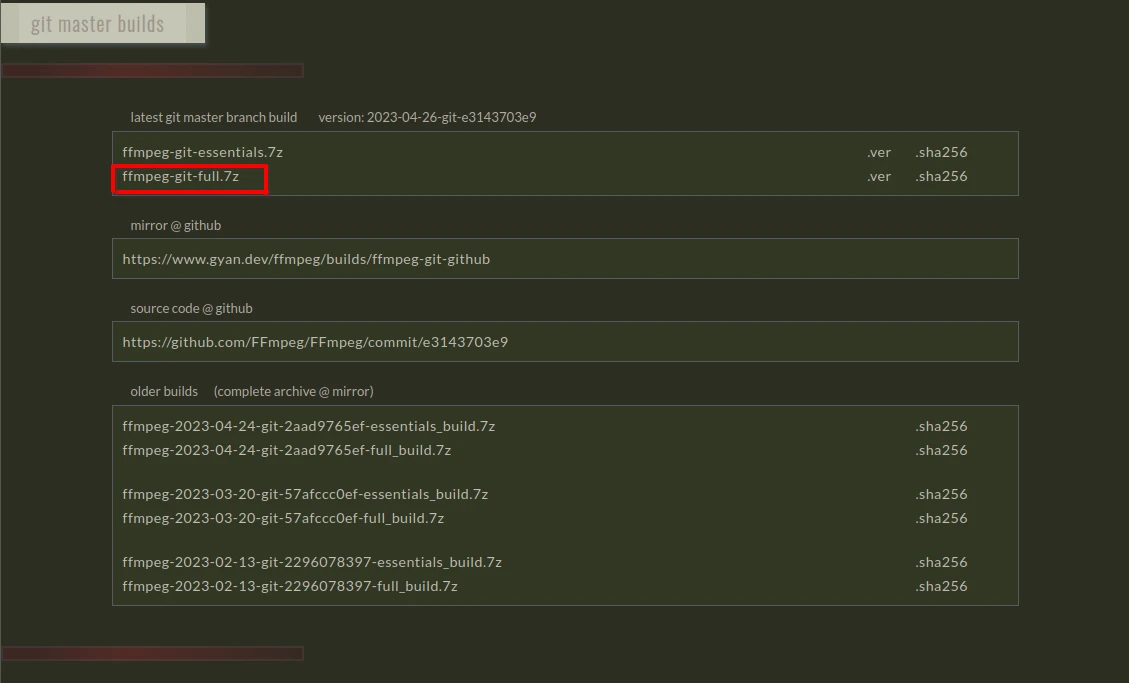Open the complete archive @ mirror link
The height and width of the screenshot is (683, 1129).
pyautogui.click(x=293, y=391)
